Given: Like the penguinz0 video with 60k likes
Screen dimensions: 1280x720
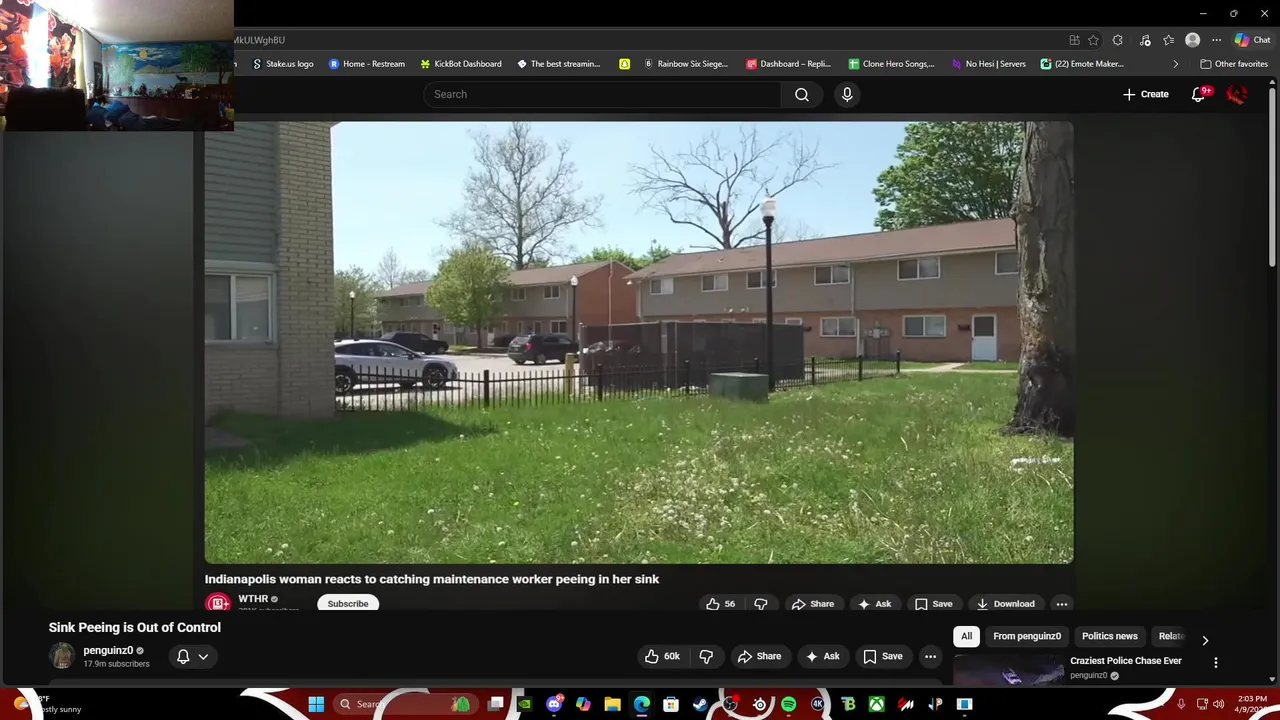Looking at the screenshot, I should click(x=662, y=656).
